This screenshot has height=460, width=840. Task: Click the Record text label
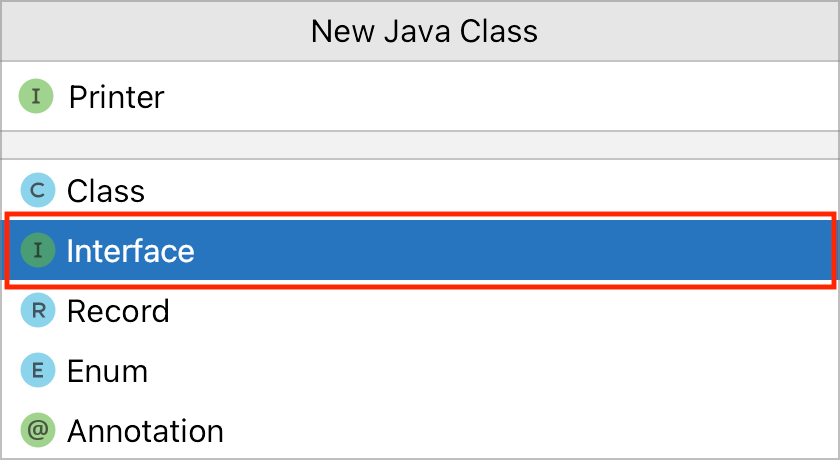tap(118, 311)
